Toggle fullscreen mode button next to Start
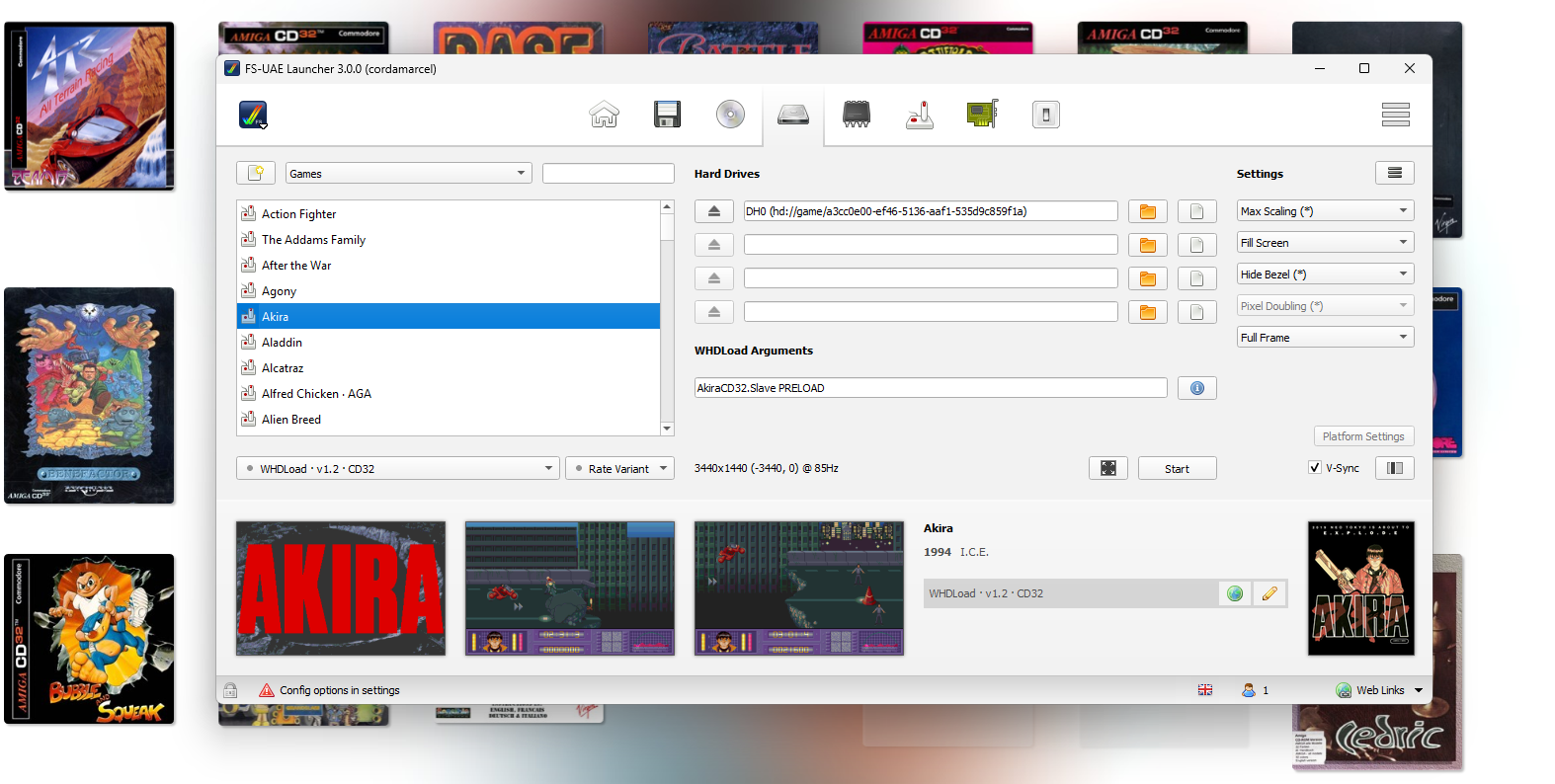The image size is (1555, 784). tap(1107, 469)
